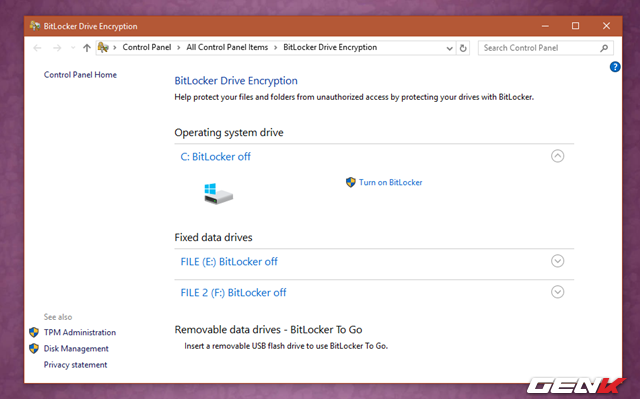Close the BitLocker Drive Encryption window
640x399 pixels.
click(607, 26)
